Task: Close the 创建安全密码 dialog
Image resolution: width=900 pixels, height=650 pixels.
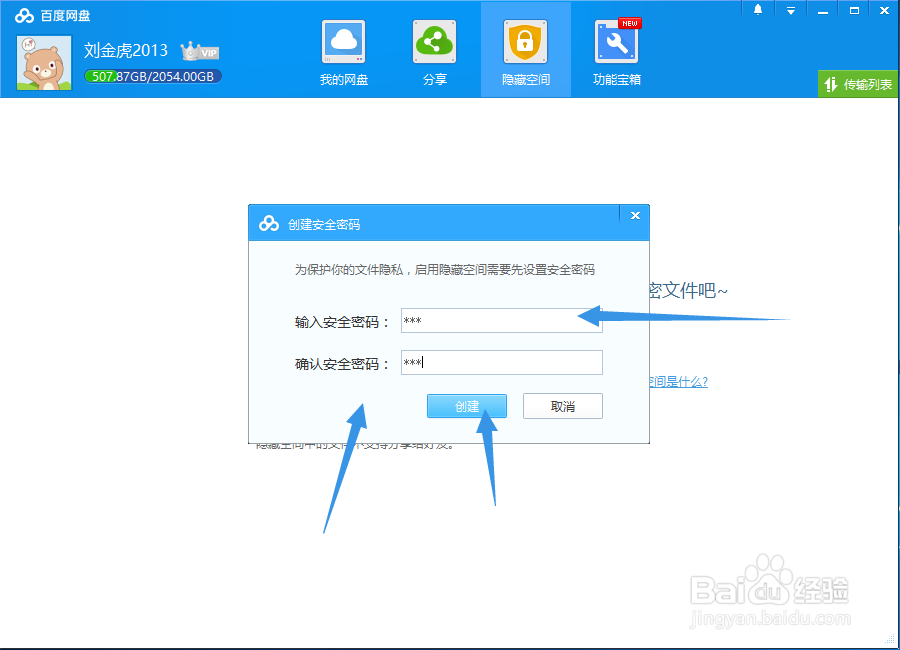Action: 635,215
